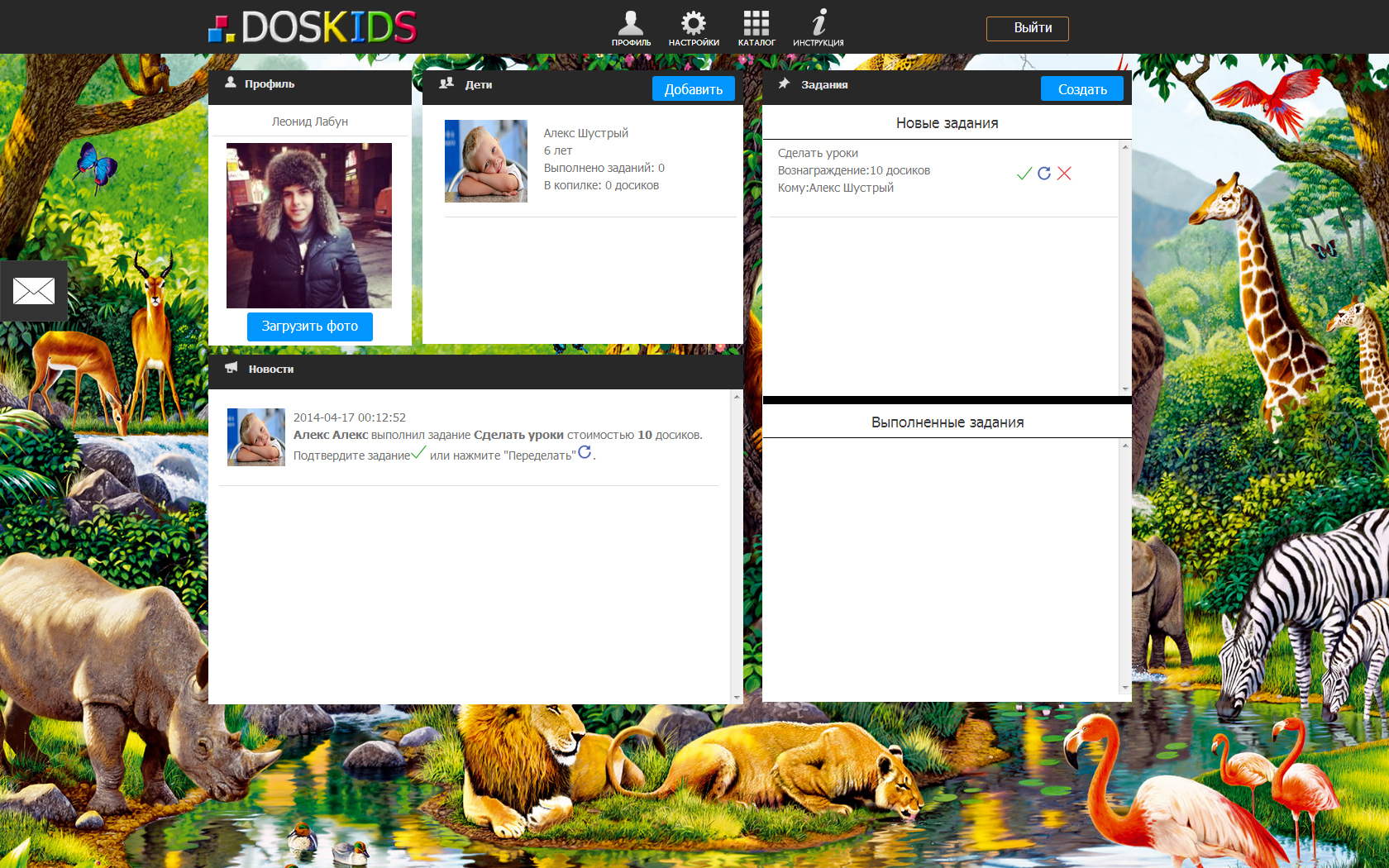This screenshot has width=1389, height=868.
Task: Click the star icon in Задания header
Action: (784, 83)
